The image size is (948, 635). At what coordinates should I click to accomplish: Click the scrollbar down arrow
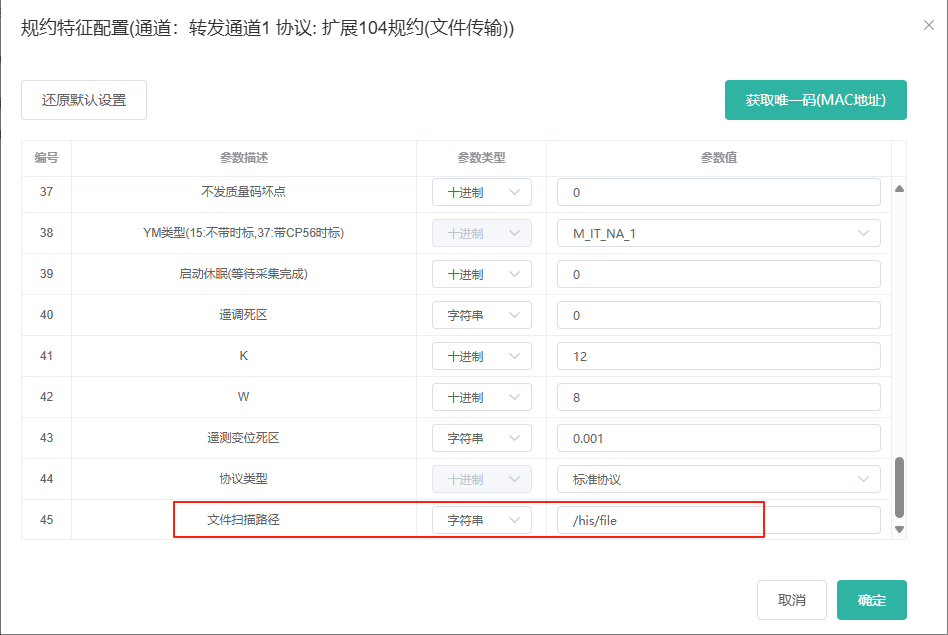click(x=899, y=529)
